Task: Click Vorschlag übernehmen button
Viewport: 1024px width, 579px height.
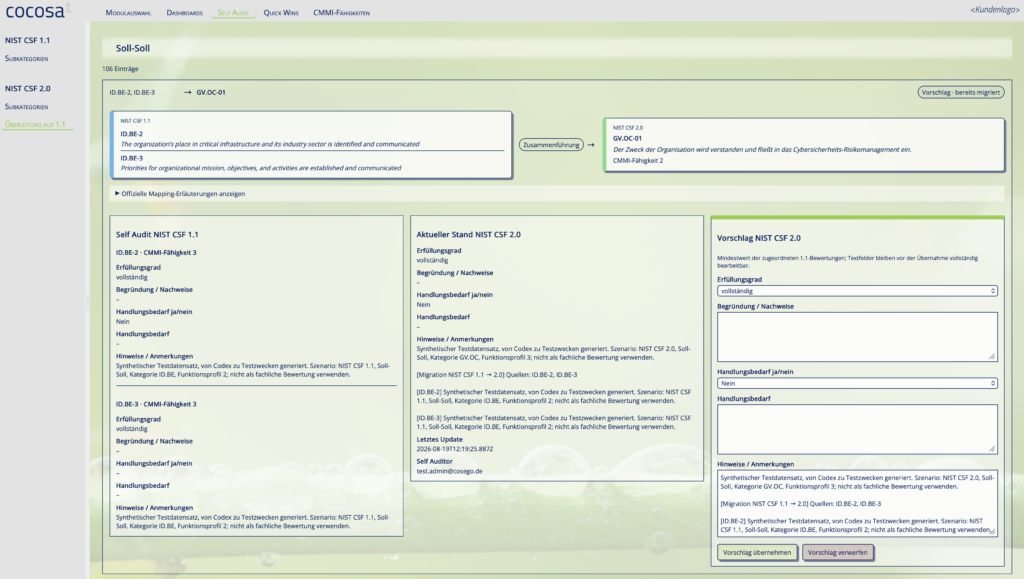Action: 757,552
